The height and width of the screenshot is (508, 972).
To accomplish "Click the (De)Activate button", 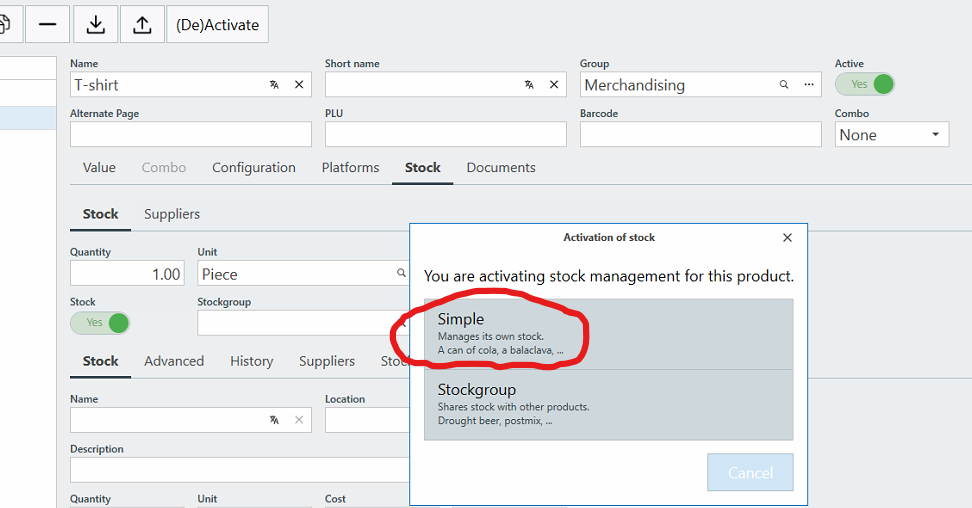I will click(x=218, y=25).
